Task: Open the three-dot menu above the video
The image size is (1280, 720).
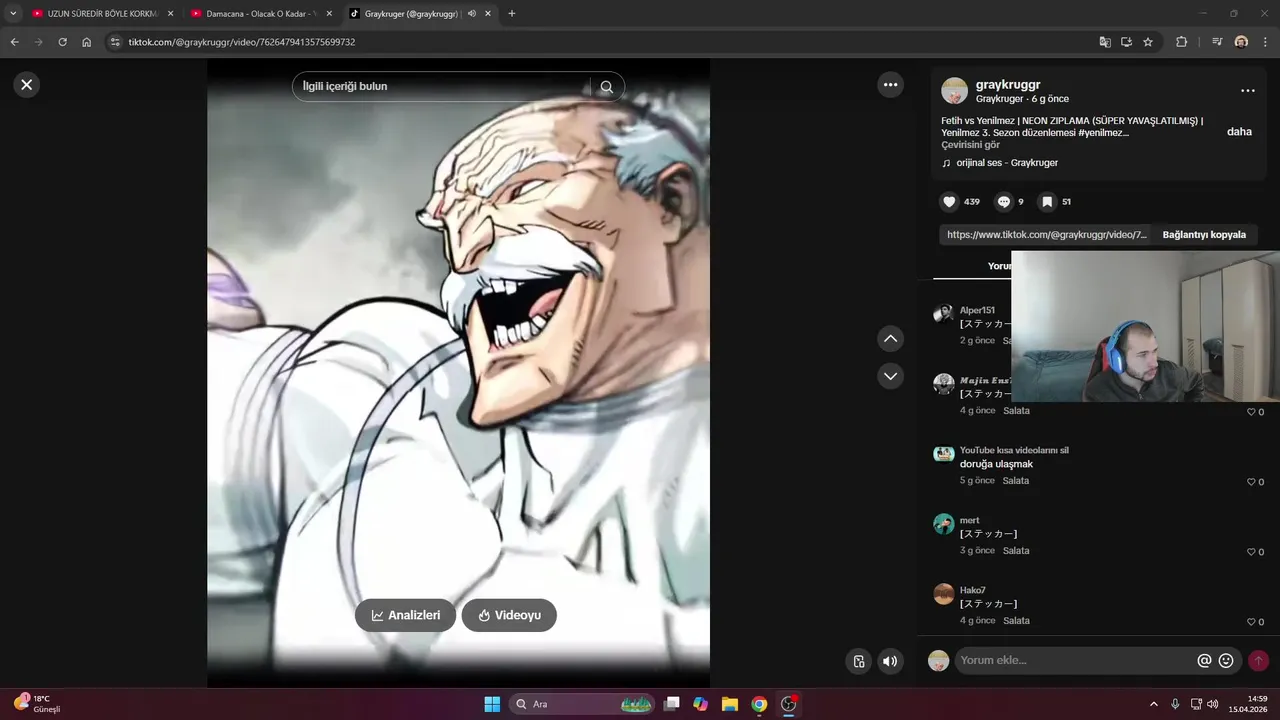Action: point(890,85)
